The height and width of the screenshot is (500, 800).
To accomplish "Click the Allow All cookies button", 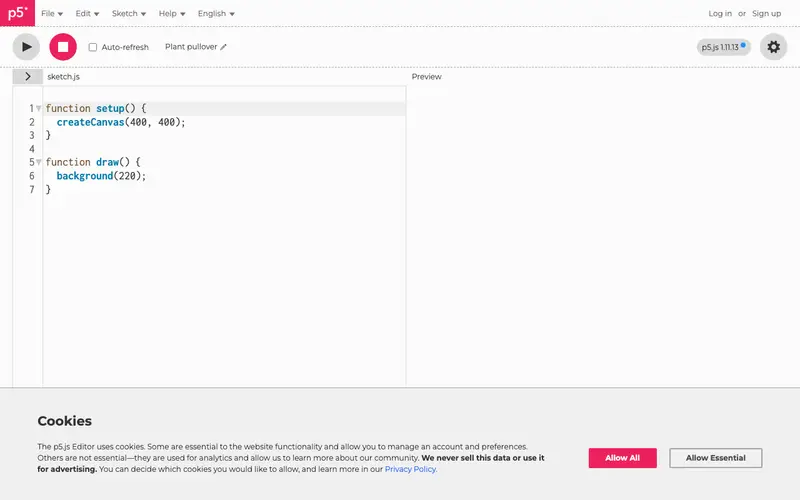I will (x=622, y=458).
